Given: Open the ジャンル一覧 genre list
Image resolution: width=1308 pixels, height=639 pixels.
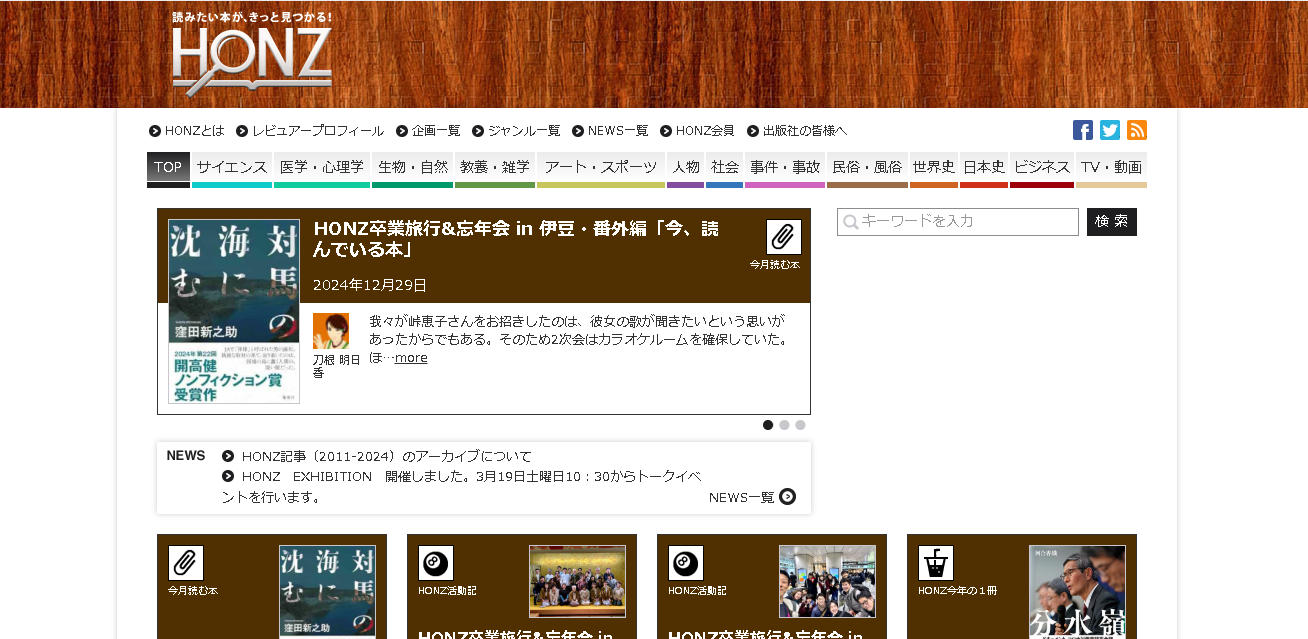Looking at the screenshot, I should [523, 131].
